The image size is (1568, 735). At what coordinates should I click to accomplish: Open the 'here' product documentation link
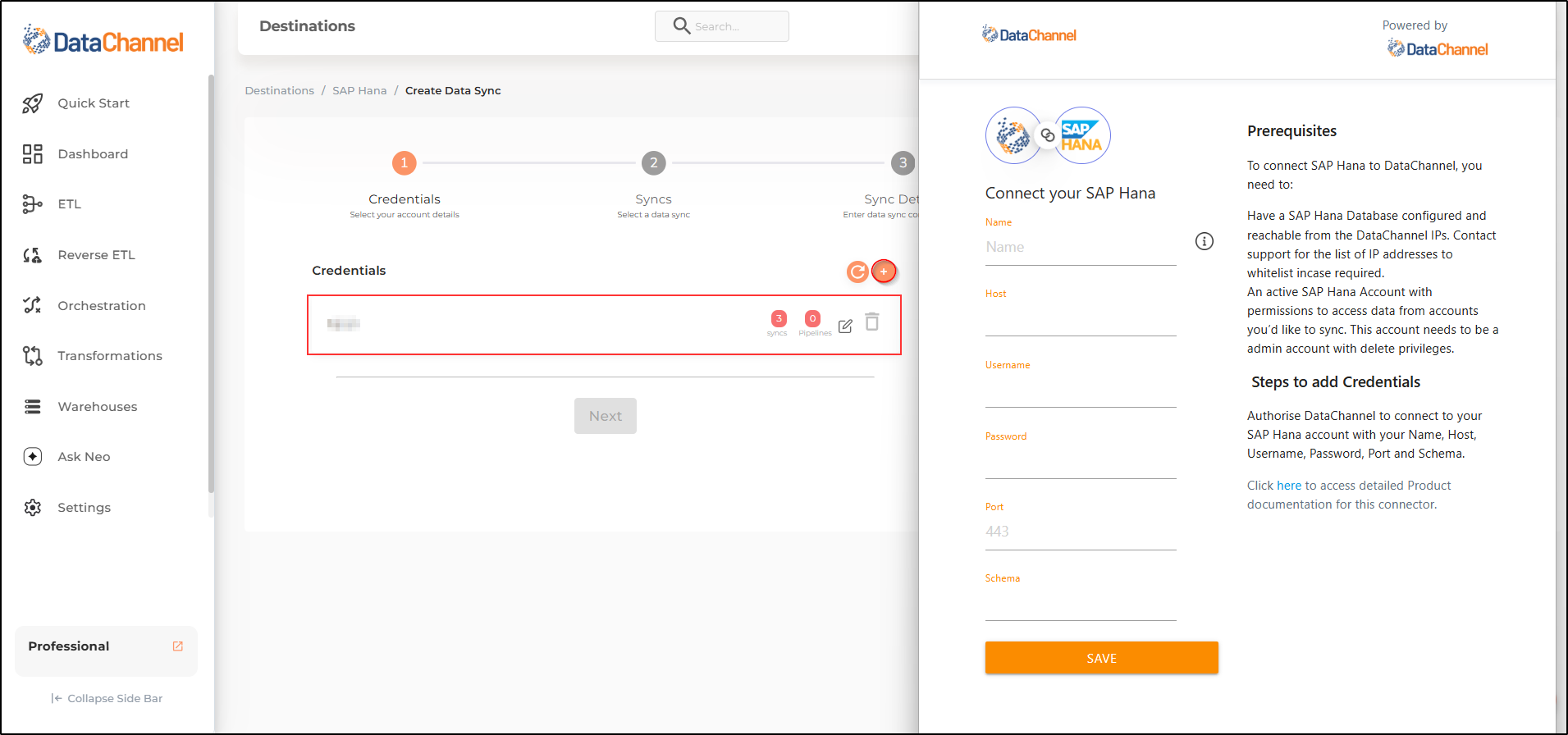click(1289, 486)
